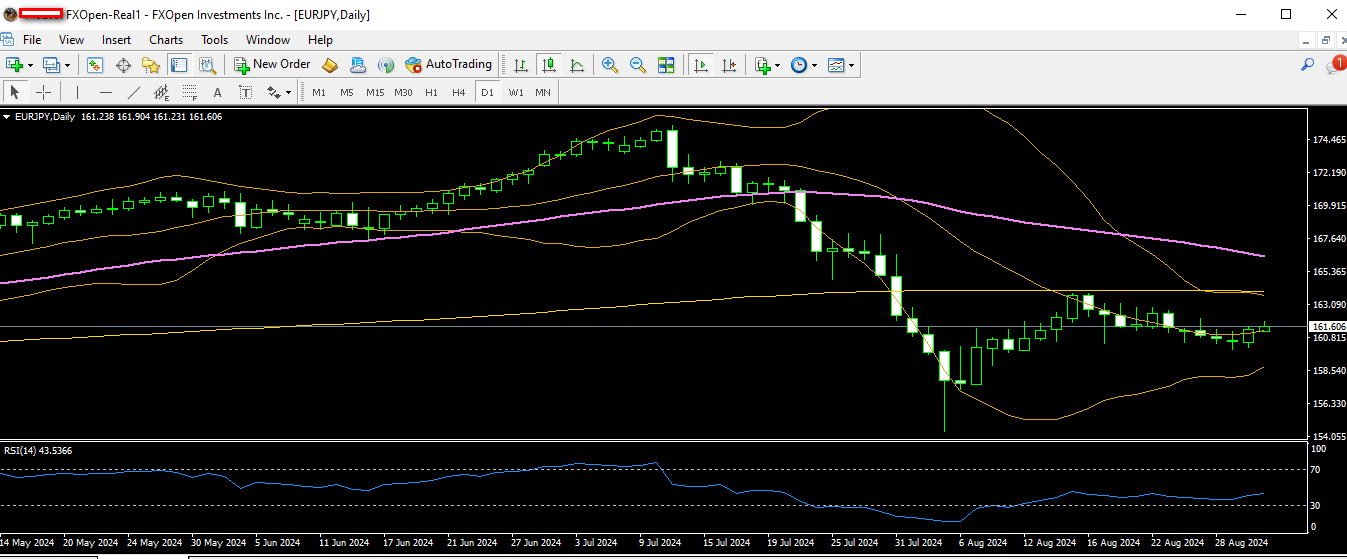Click the New Order button
Image resolution: width=1347 pixels, height=559 pixels.
(272, 64)
